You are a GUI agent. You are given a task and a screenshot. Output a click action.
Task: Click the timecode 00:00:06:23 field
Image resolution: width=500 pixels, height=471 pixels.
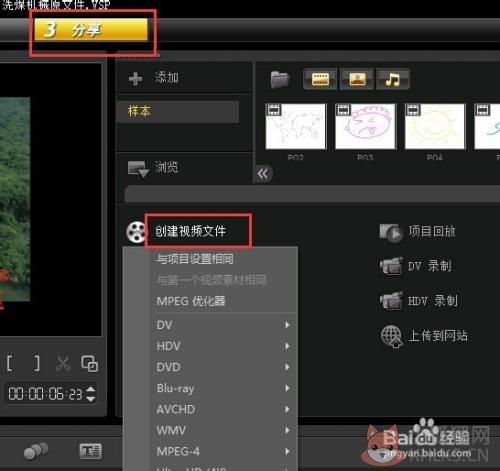[x=45, y=394]
